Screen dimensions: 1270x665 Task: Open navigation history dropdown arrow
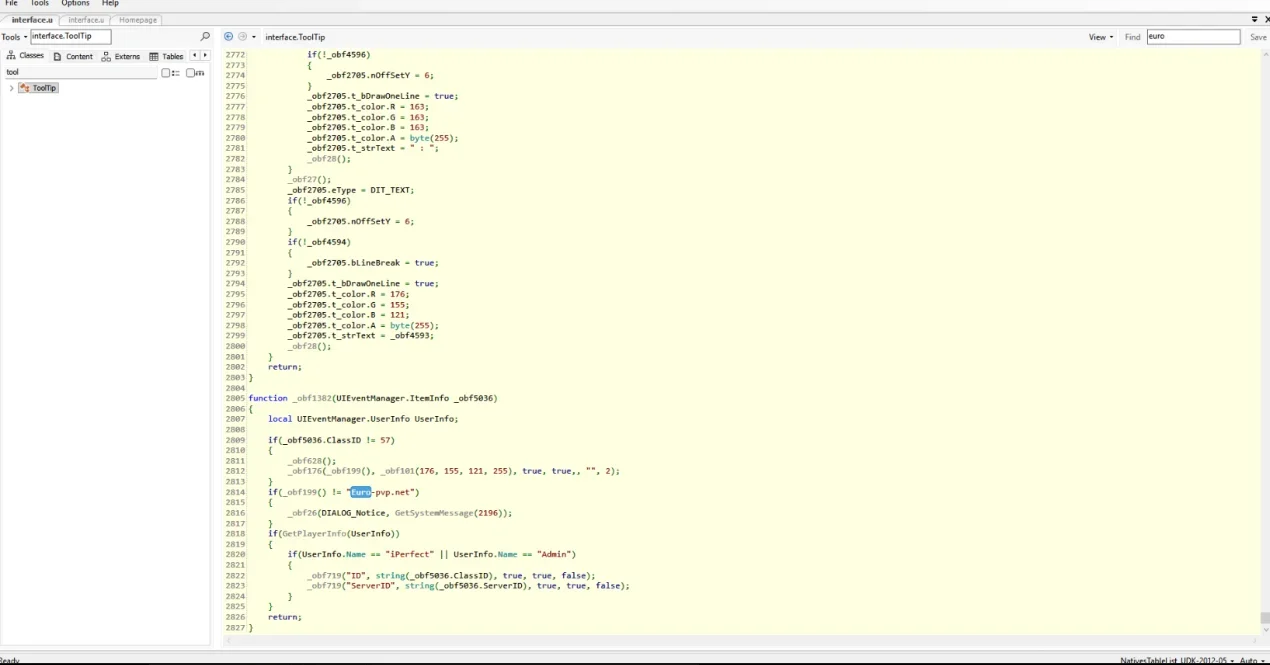tap(254, 37)
